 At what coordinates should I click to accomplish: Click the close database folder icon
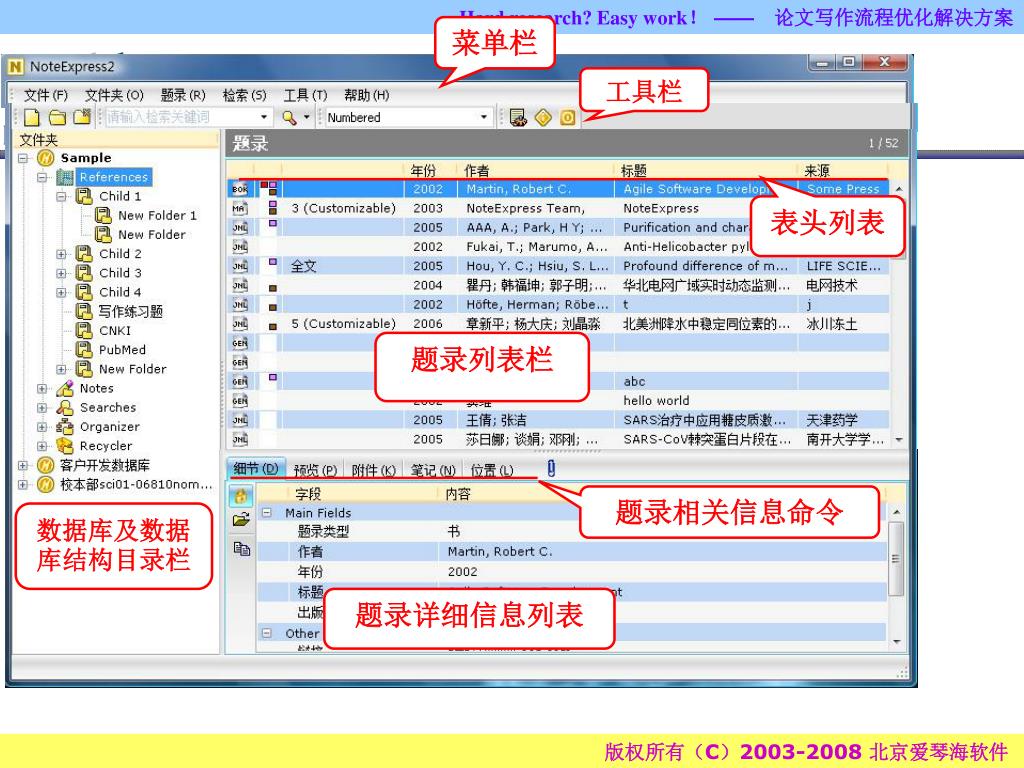tap(82, 117)
